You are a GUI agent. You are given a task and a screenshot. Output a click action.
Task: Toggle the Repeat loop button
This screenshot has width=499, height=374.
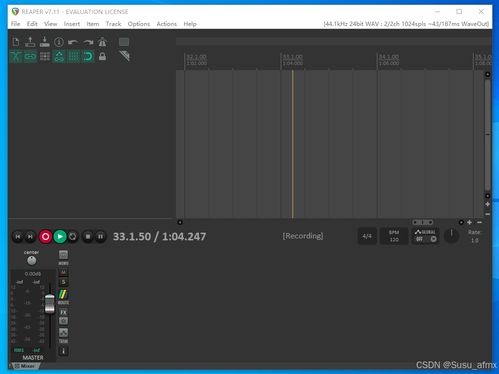(73, 237)
